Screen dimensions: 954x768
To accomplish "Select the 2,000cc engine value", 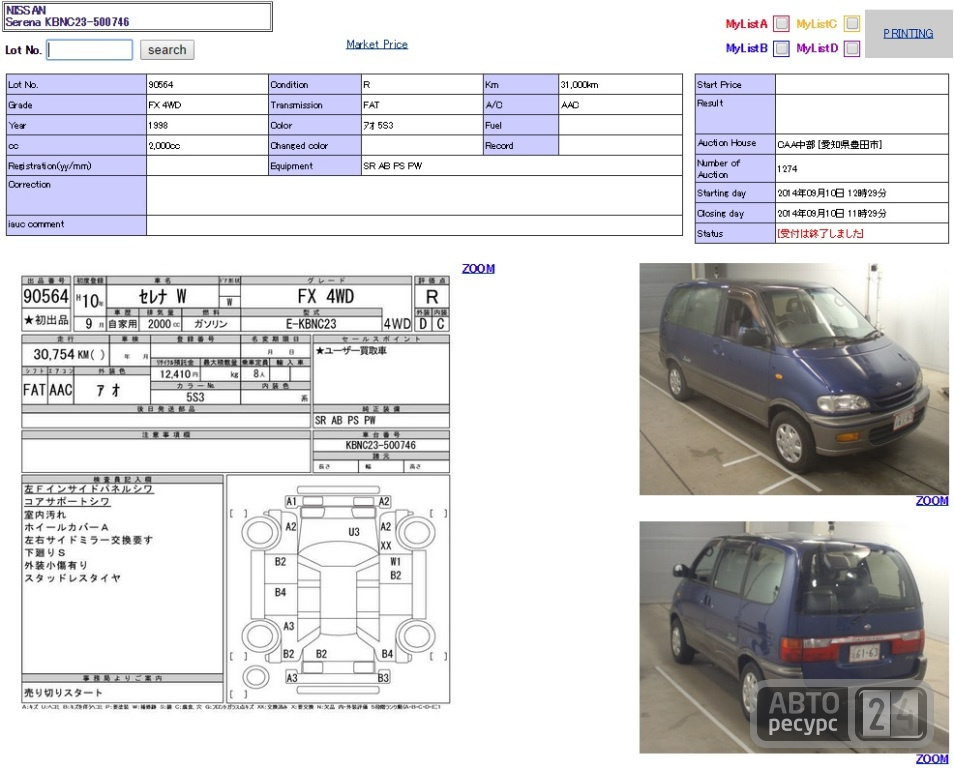I will [164, 146].
